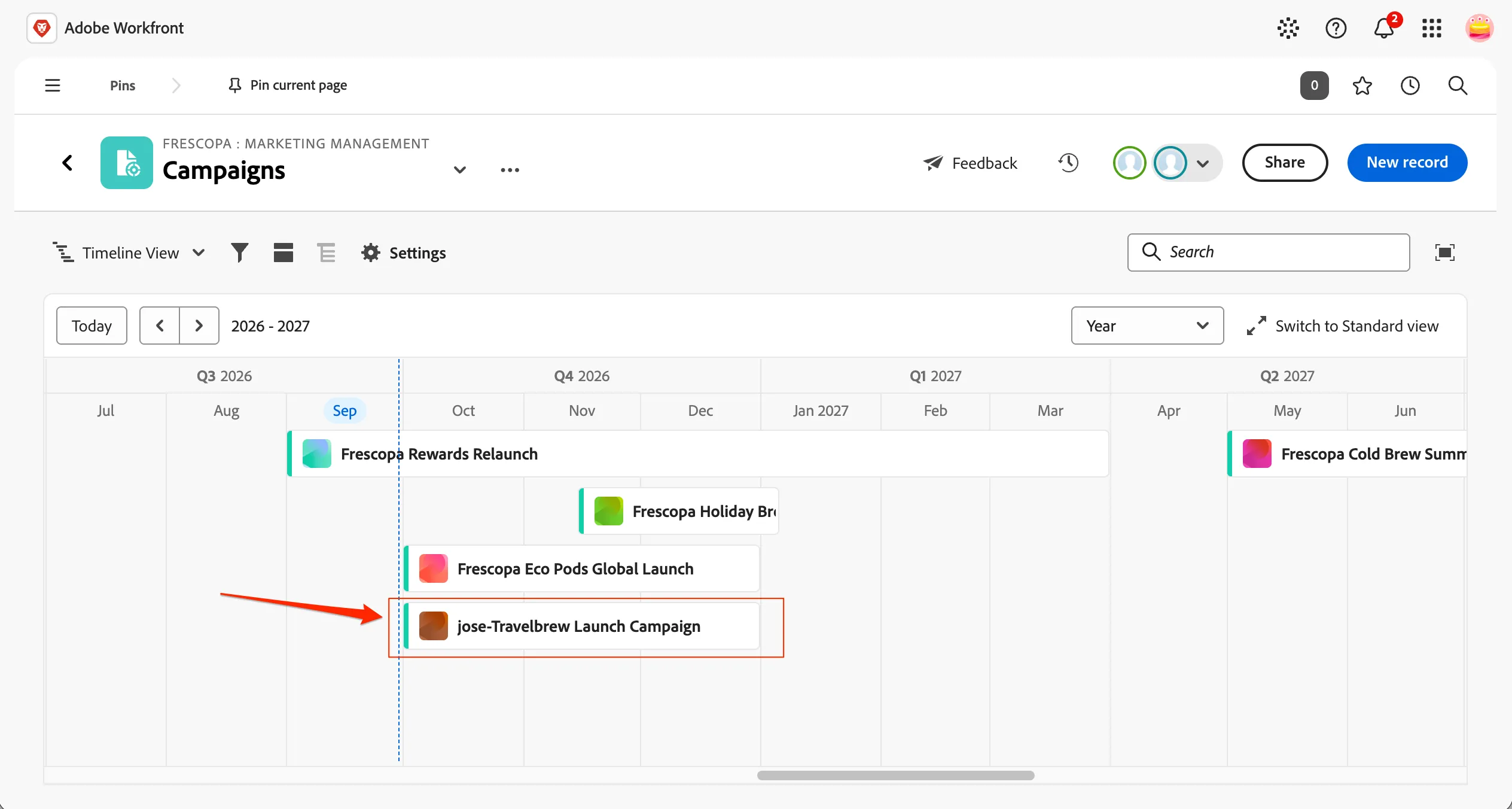Click Switch to Standard view
The image size is (1512, 809).
pyautogui.click(x=1343, y=326)
